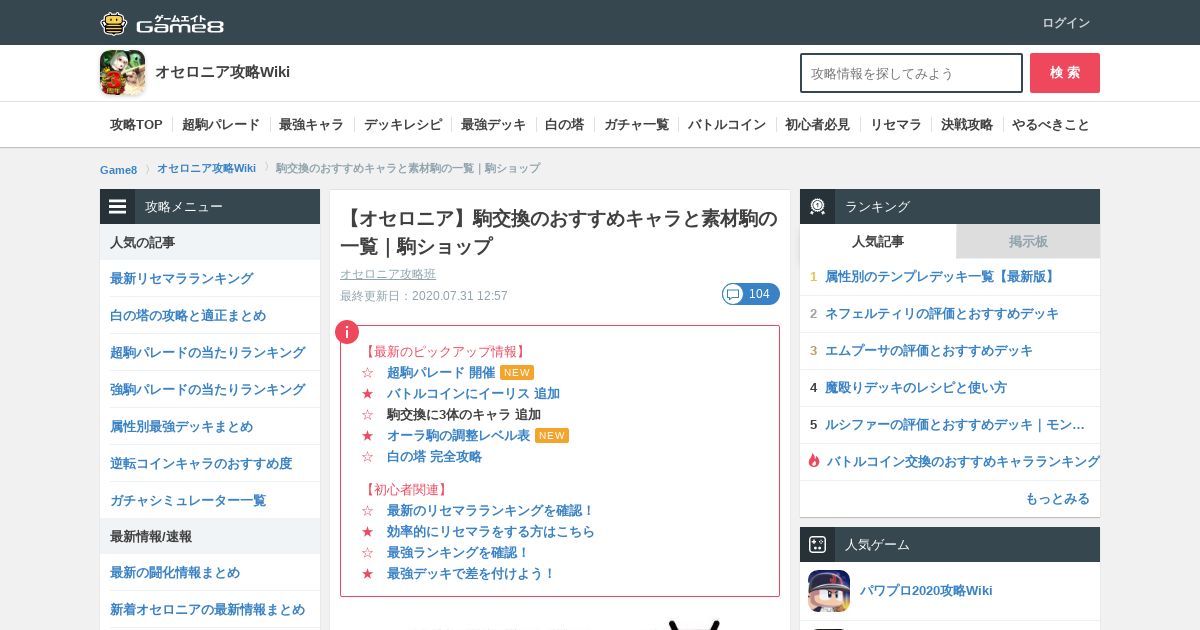Open 超駒パレード 開催 pickup link
Viewport: 1200px width, 630px height.
pyautogui.click(x=441, y=372)
